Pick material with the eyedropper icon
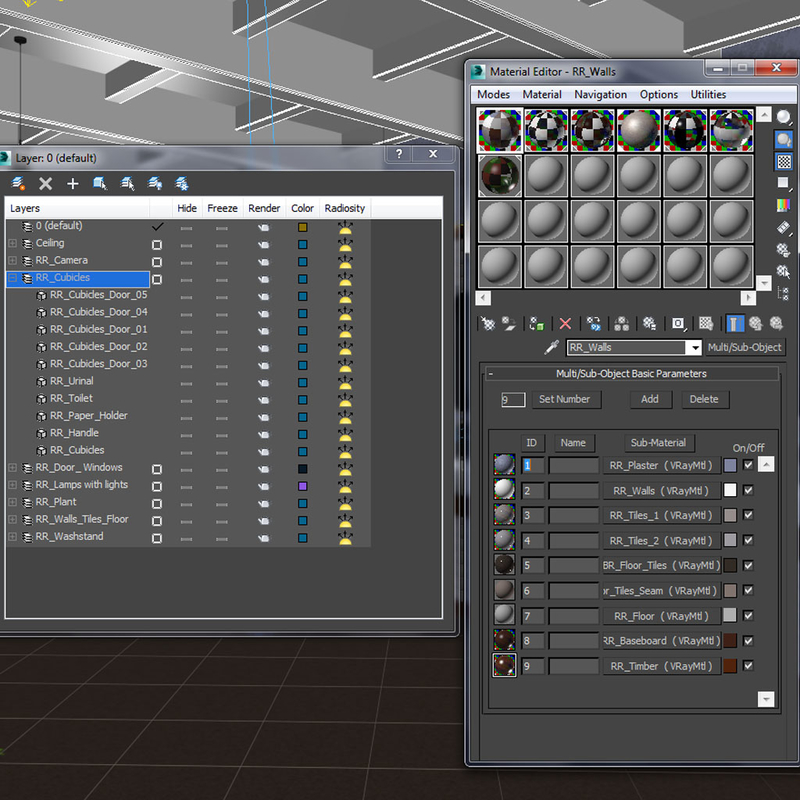 pos(550,348)
